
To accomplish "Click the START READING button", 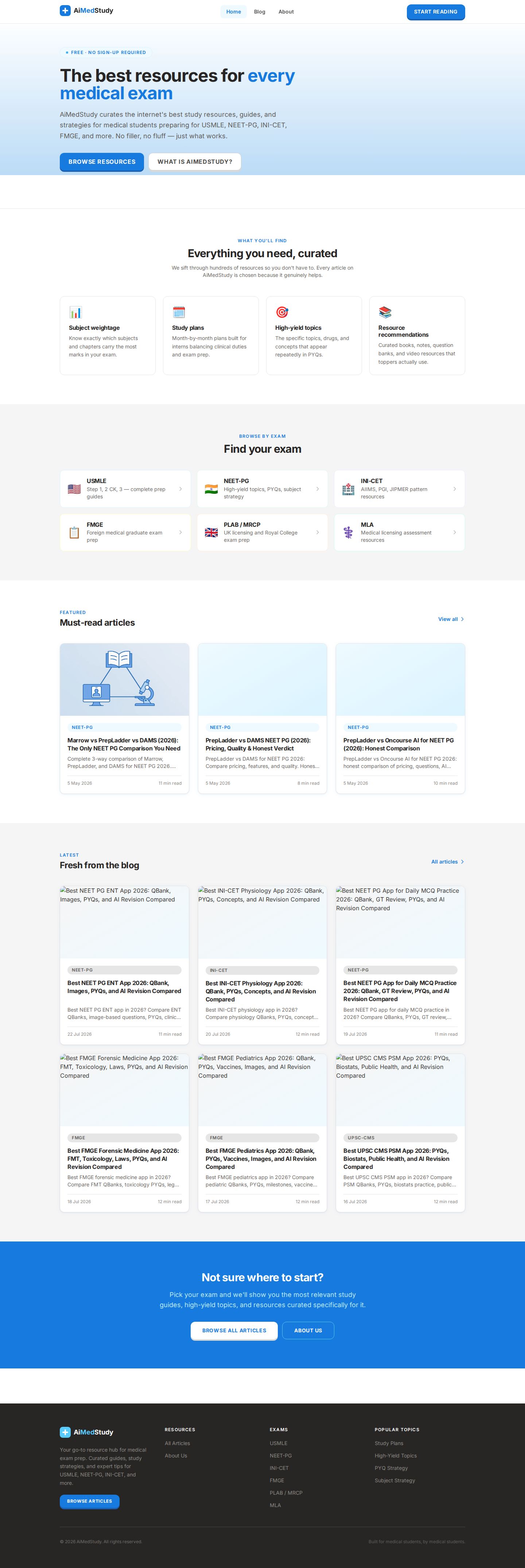I will pyautogui.click(x=436, y=12).
